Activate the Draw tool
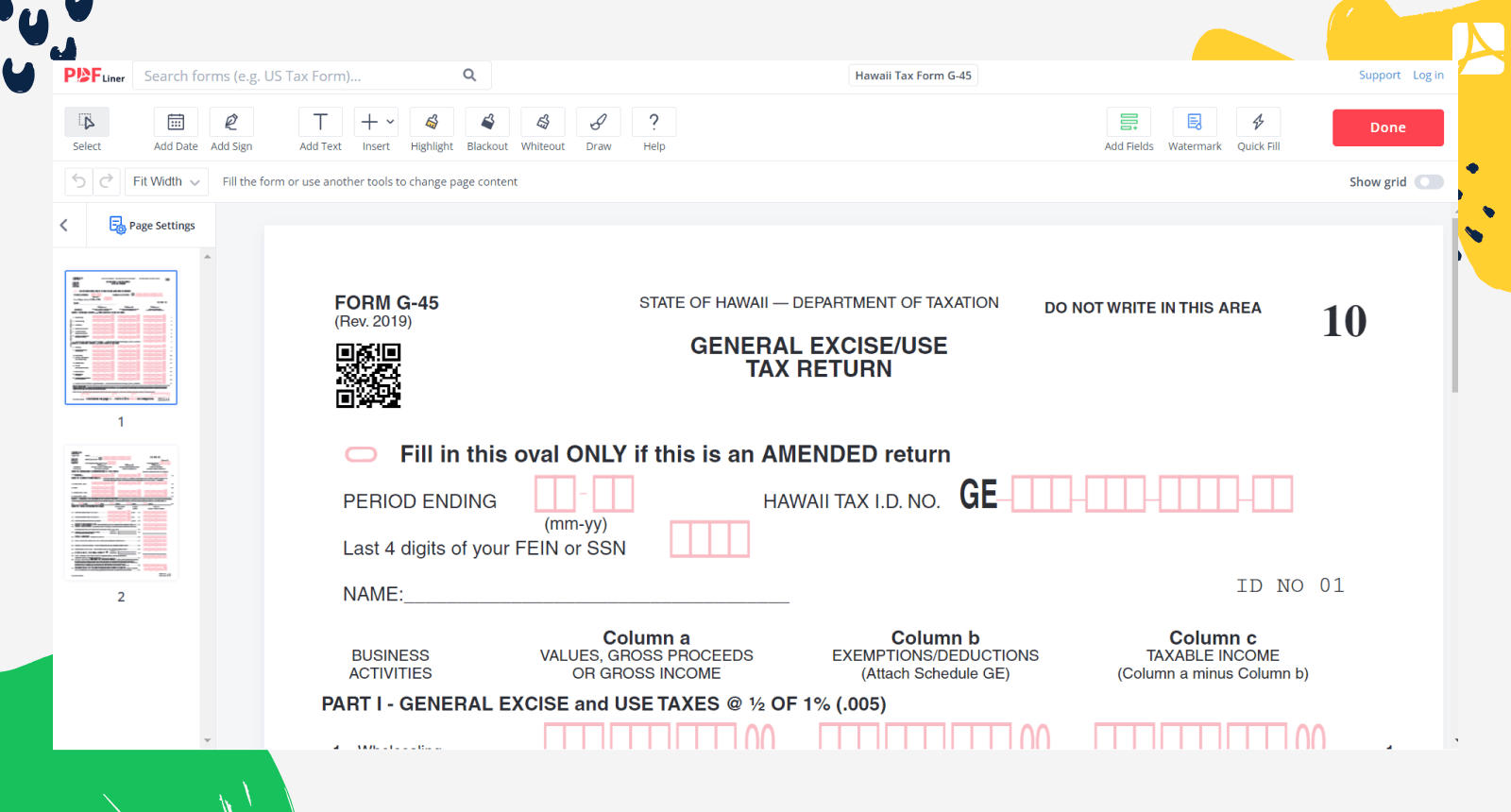This screenshot has width=1511, height=812. pos(599,129)
